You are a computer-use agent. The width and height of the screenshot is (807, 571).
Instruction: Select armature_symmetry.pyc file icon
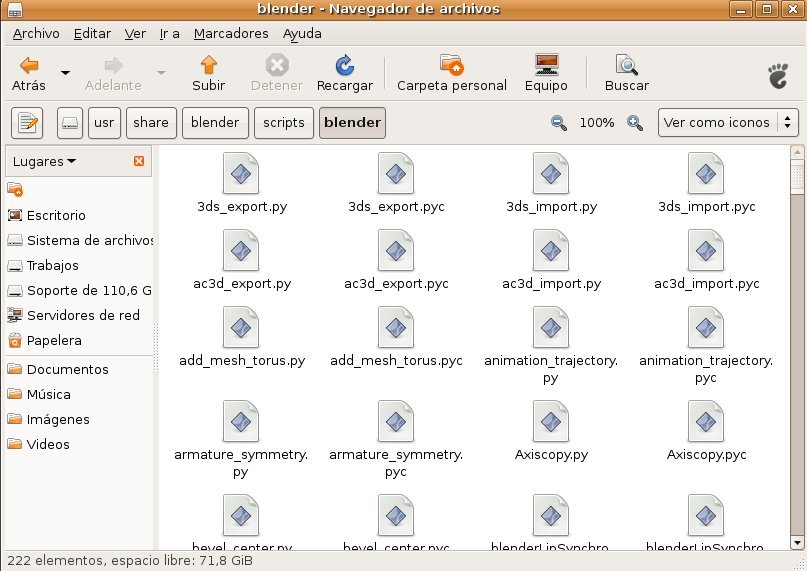pyautogui.click(x=396, y=422)
